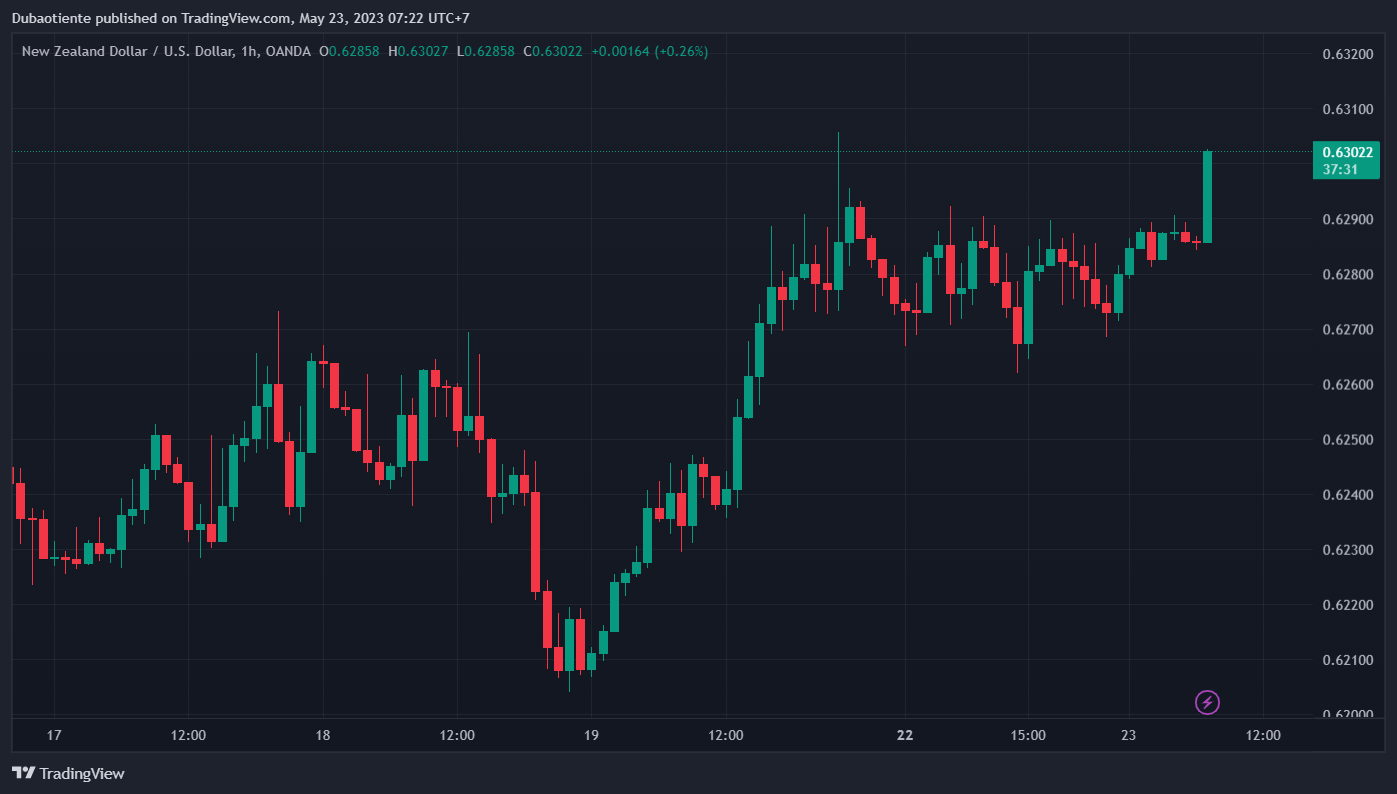Click the open value O0.62858

click(x=349, y=51)
